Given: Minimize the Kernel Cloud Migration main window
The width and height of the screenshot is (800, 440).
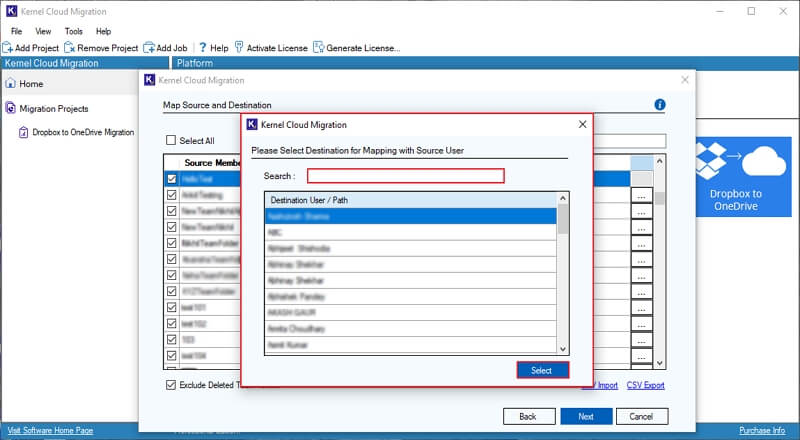Looking at the screenshot, I should (720, 11).
